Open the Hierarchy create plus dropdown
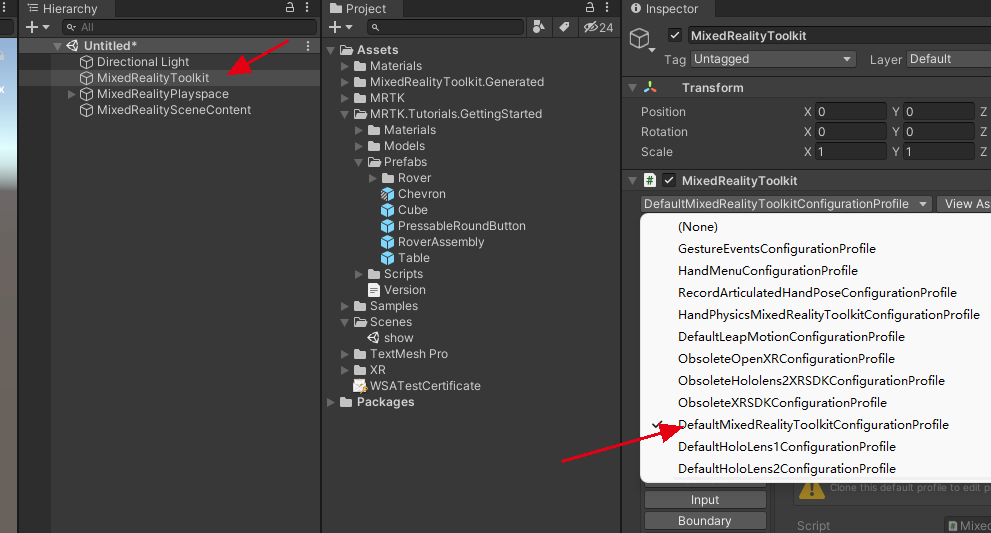The height and width of the screenshot is (533, 991). [x=37, y=27]
